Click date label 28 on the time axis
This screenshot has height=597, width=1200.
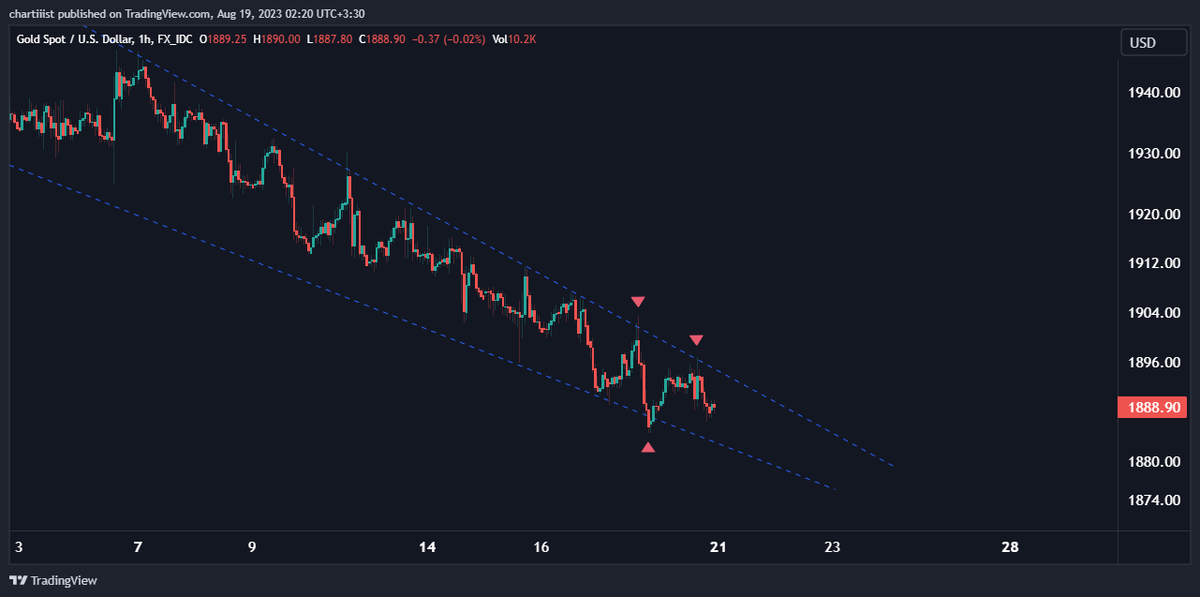click(x=1010, y=547)
